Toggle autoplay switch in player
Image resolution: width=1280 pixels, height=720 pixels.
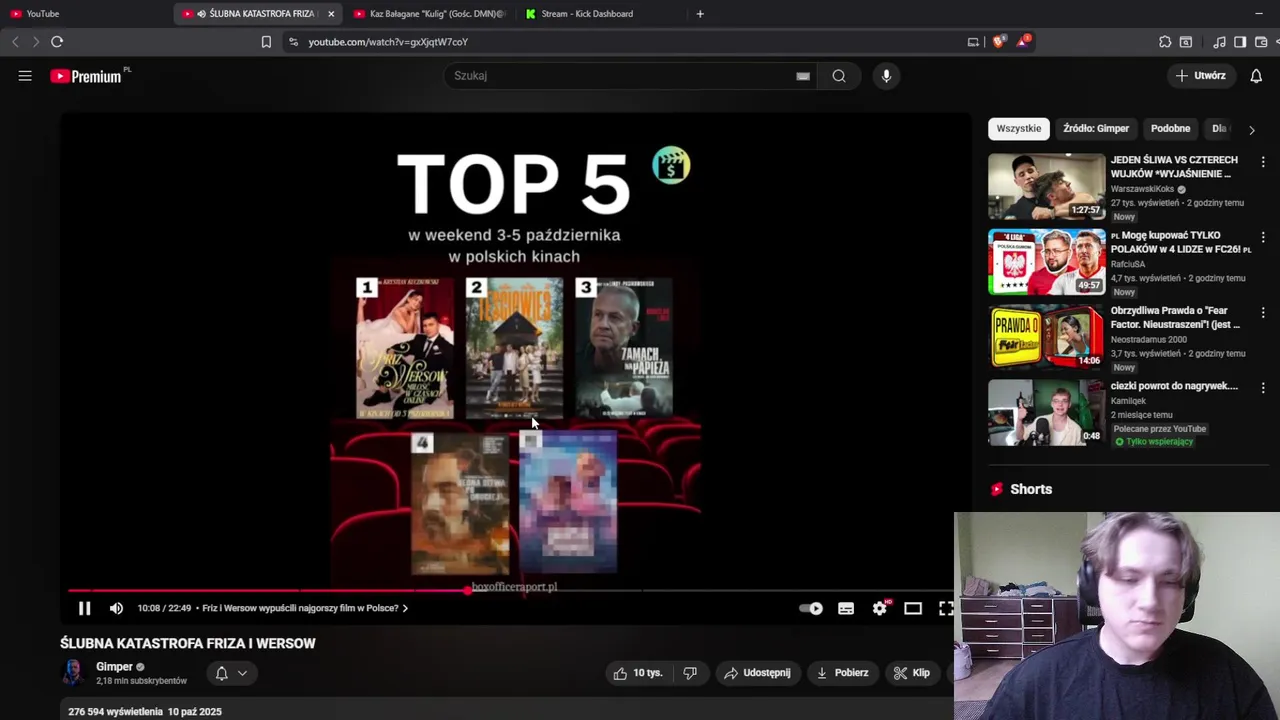tap(811, 608)
